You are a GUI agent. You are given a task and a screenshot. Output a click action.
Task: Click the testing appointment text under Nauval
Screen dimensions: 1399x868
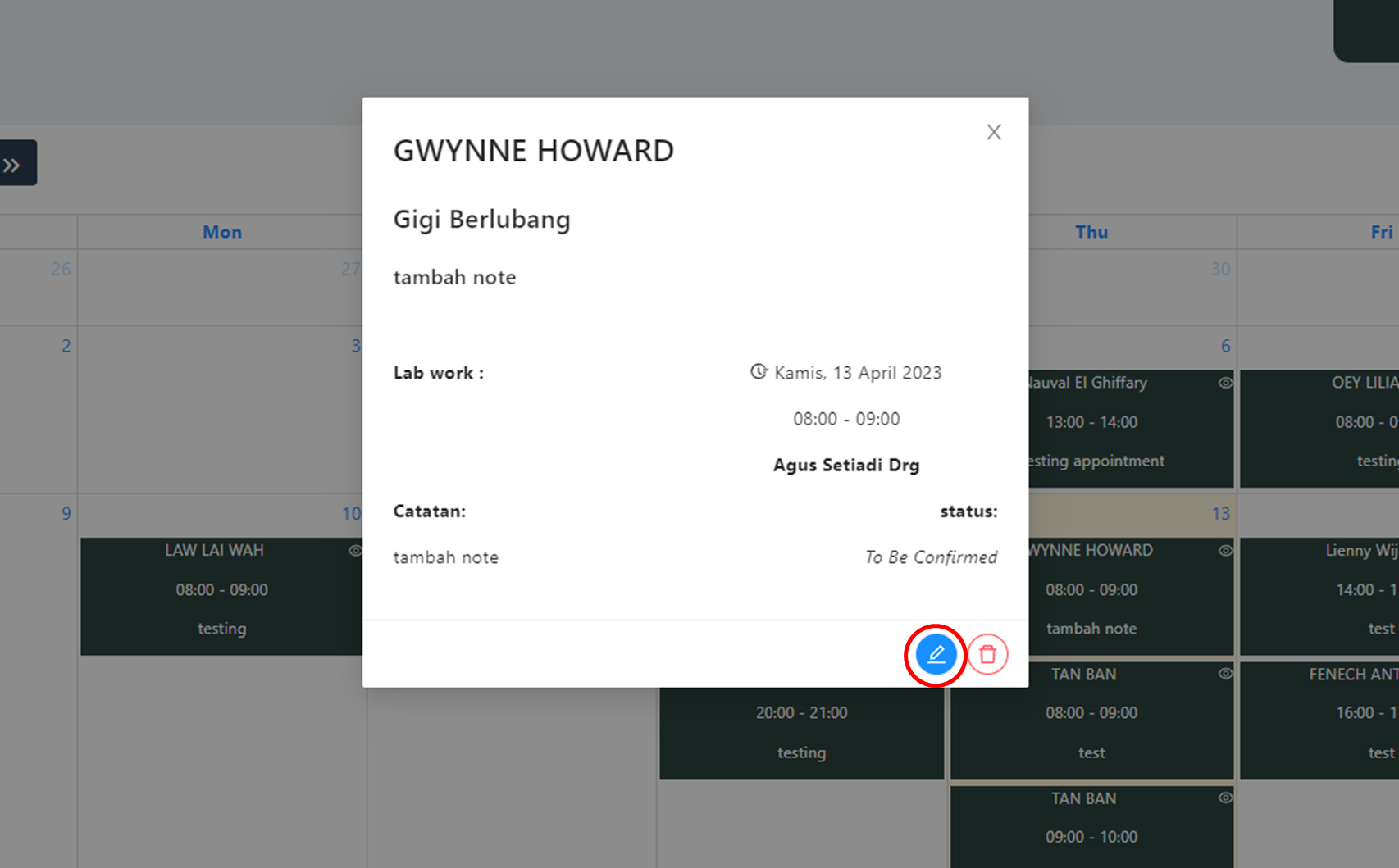(x=1095, y=461)
